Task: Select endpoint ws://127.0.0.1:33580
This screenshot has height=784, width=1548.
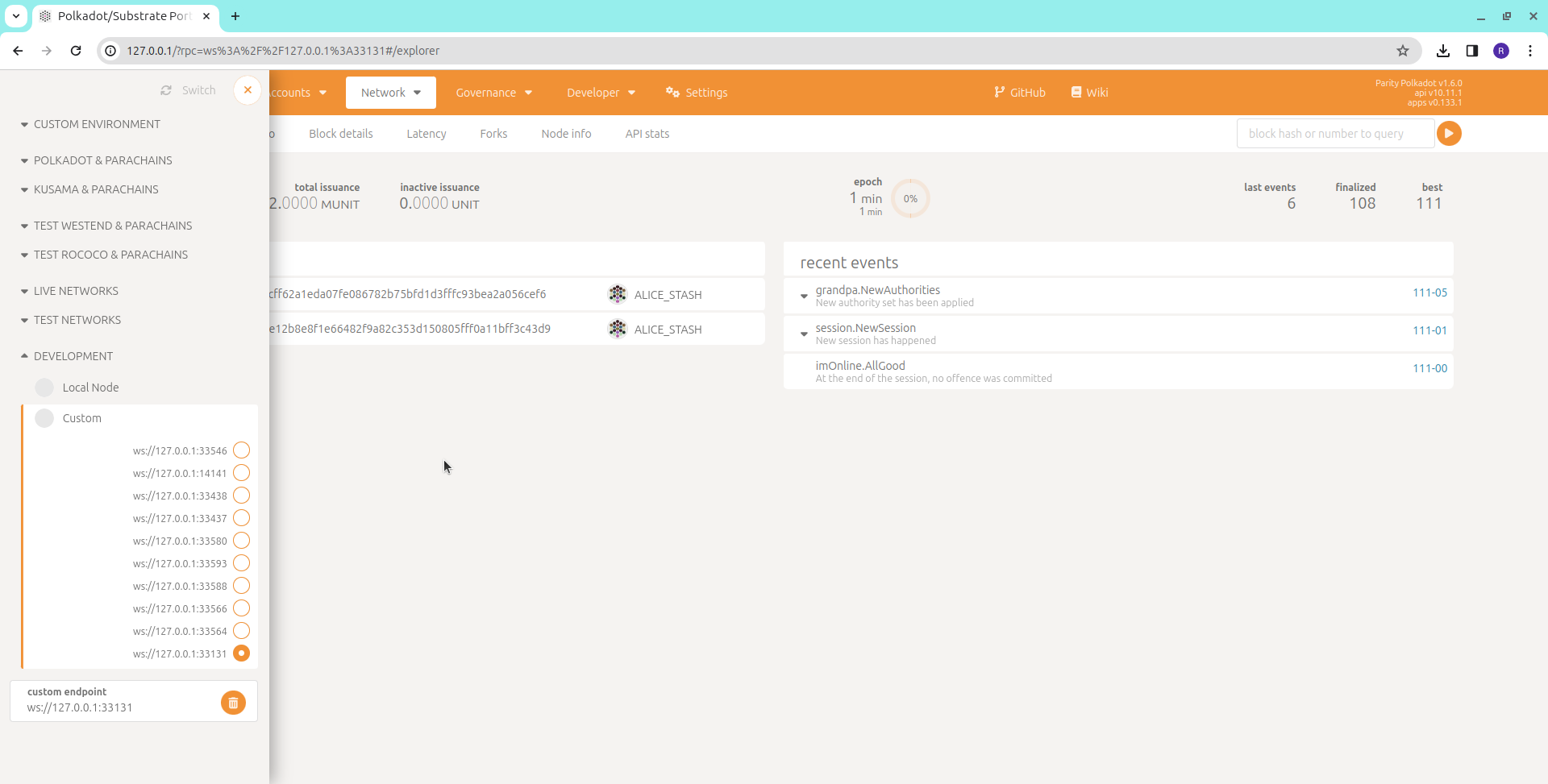Action: point(241,541)
